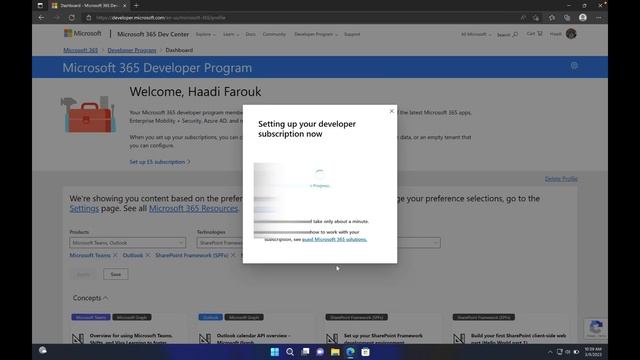Click the site lock icon in address bar
640x360 pixels.
(89, 18)
